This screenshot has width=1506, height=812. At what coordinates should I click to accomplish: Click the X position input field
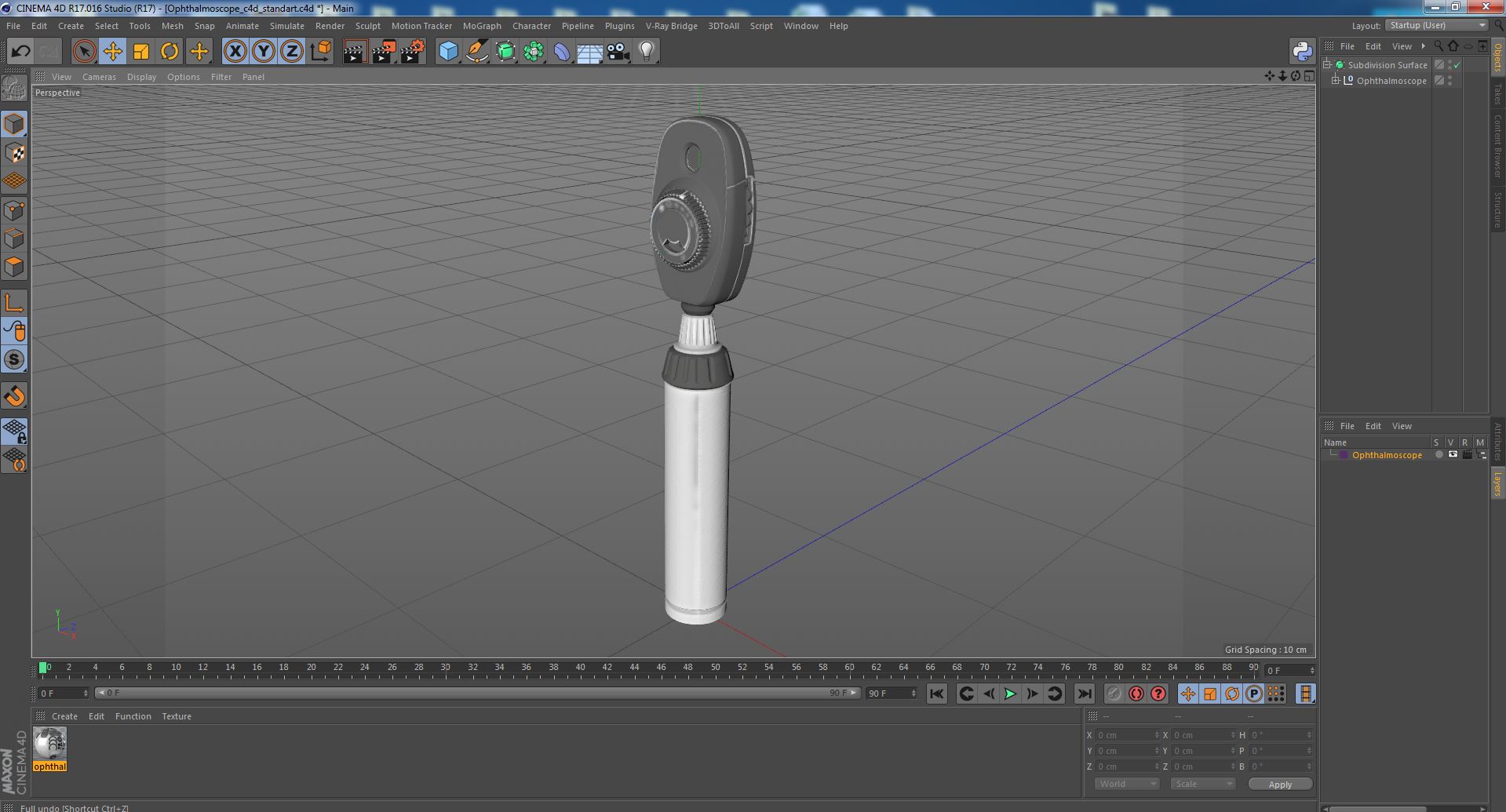pos(1127,735)
